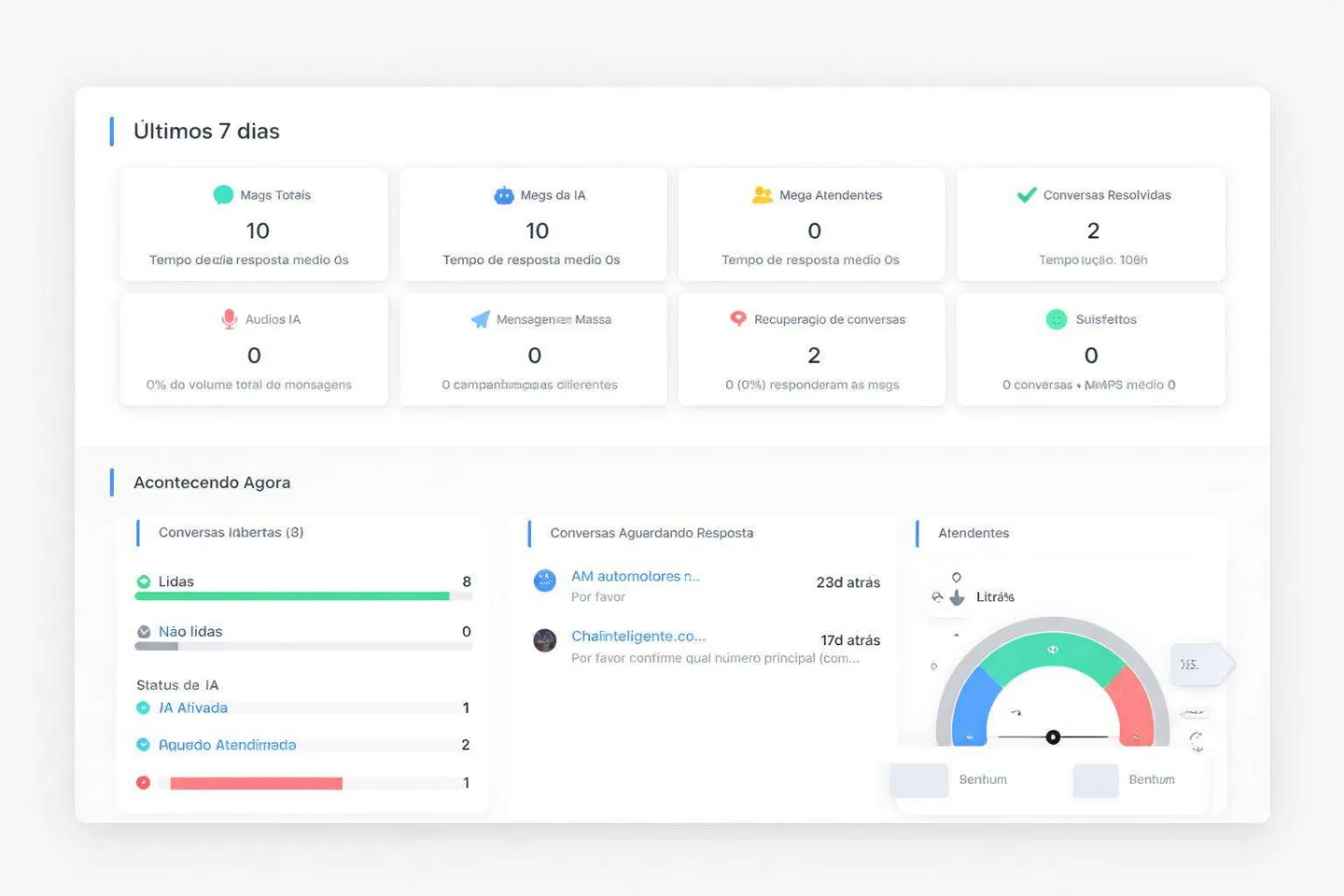
Task: Click the "Últimos 7 dias" heading
Action: click(x=206, y=132)
